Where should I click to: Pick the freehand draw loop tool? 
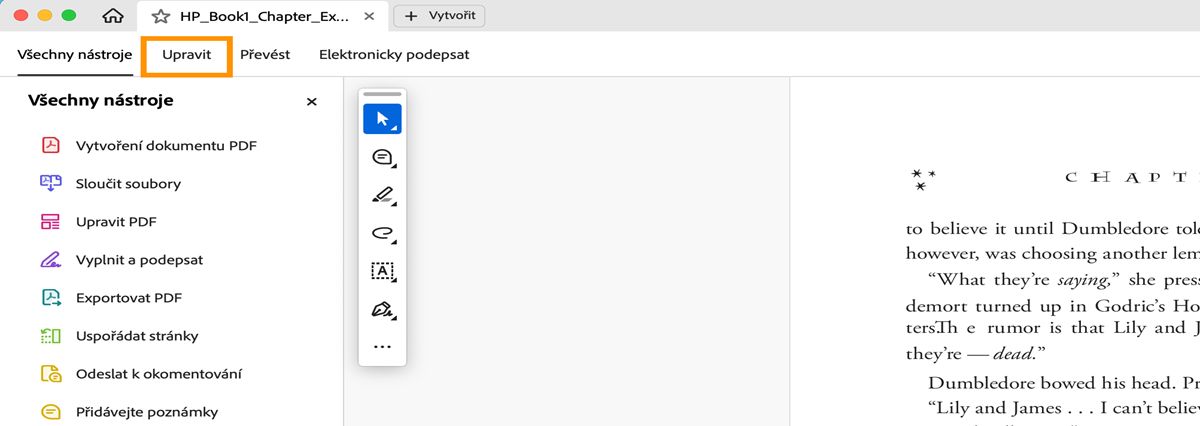382,233
